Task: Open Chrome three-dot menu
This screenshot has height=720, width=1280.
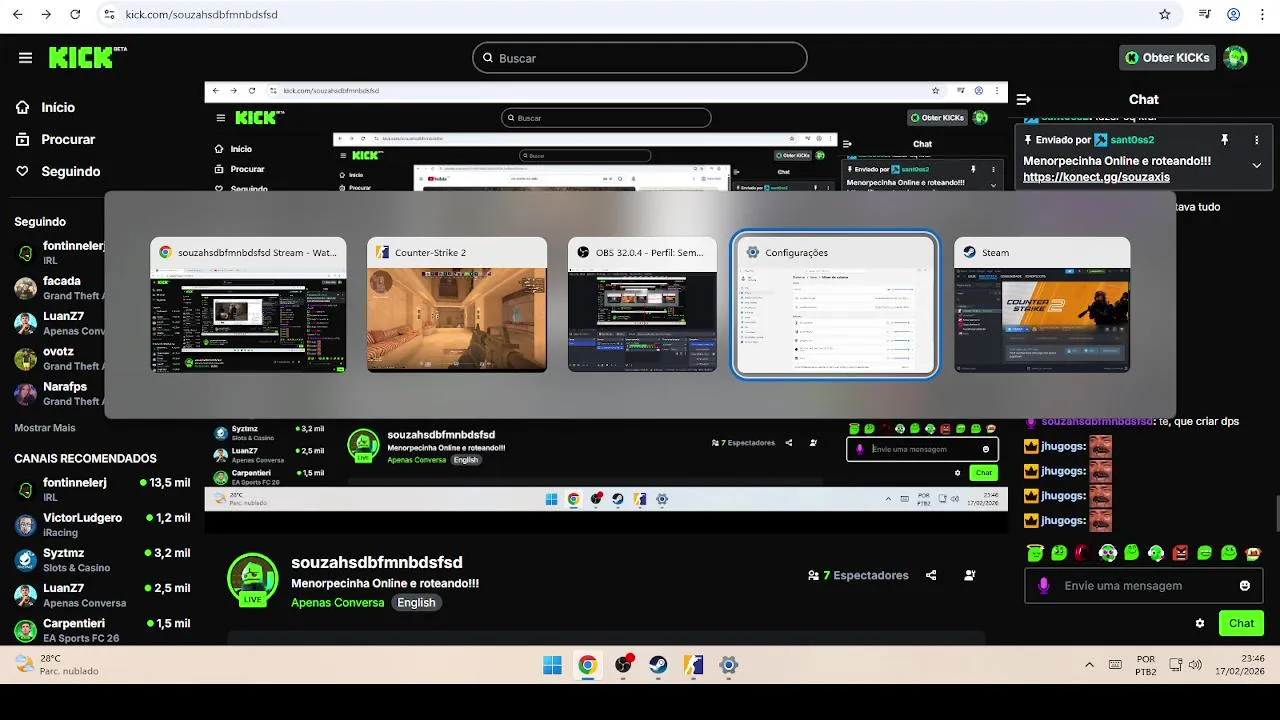Action: (x=1263, y=15)
